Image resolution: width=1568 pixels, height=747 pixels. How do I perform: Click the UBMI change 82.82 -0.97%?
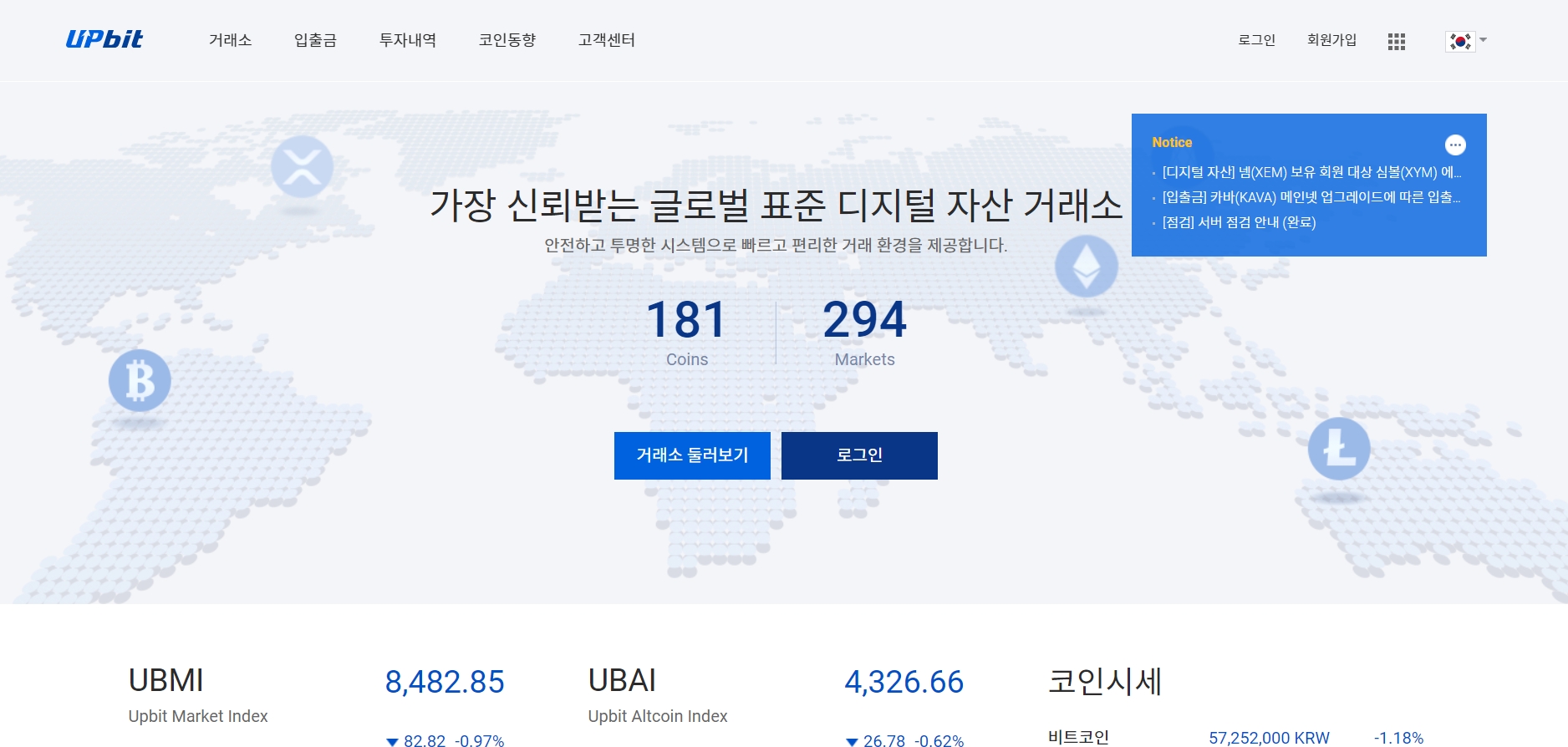(x=445, y=740)
